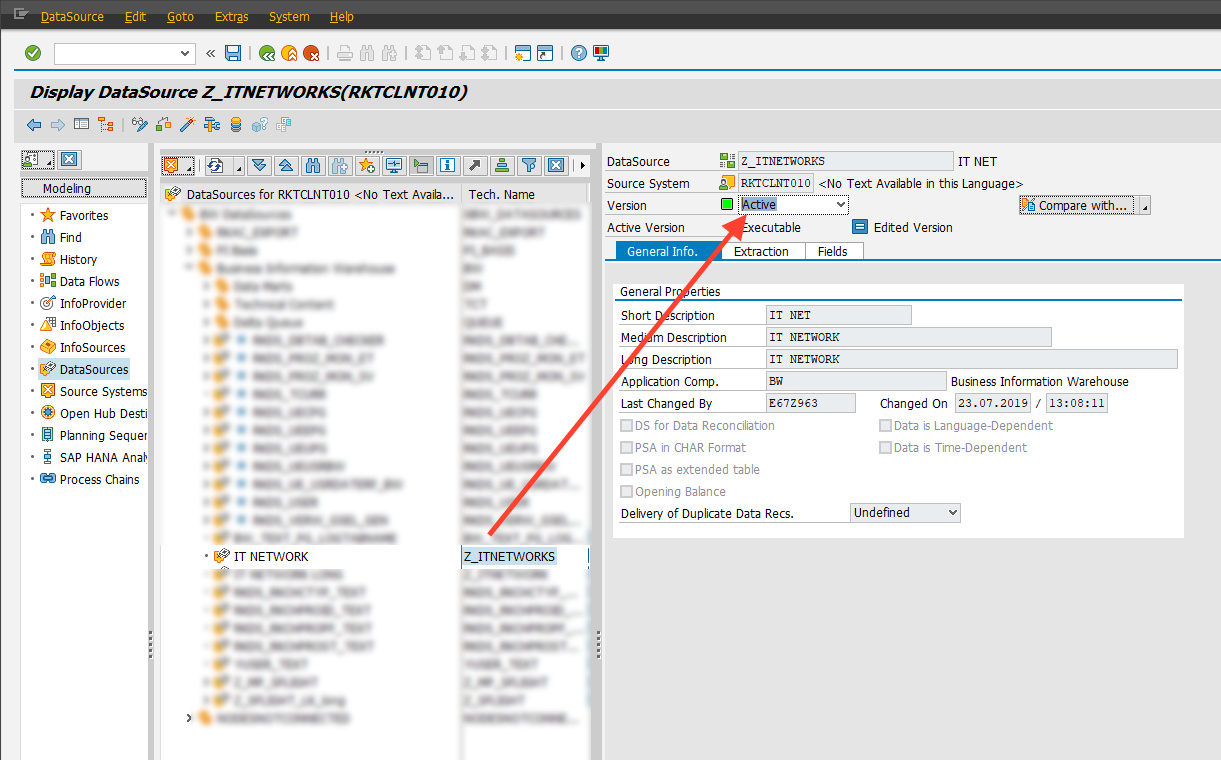Viewport: 1221px width, 760px height.
Task: Expand the NODESNOTCONNECTED tree node
Action: click(x=190, y=718)
